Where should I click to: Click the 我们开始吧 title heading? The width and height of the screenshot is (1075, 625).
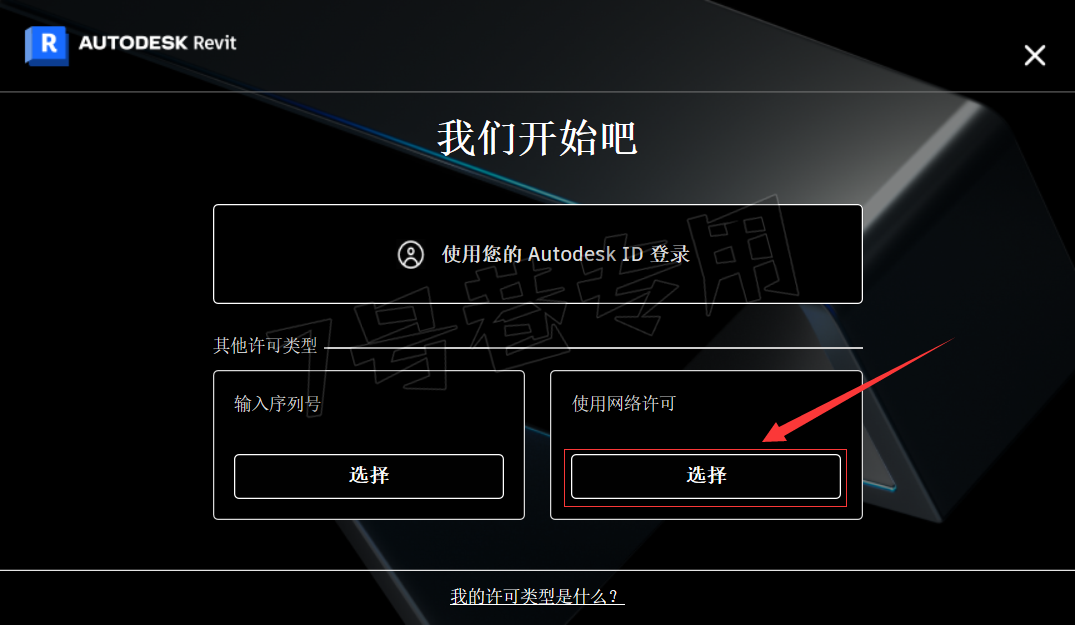538,138
